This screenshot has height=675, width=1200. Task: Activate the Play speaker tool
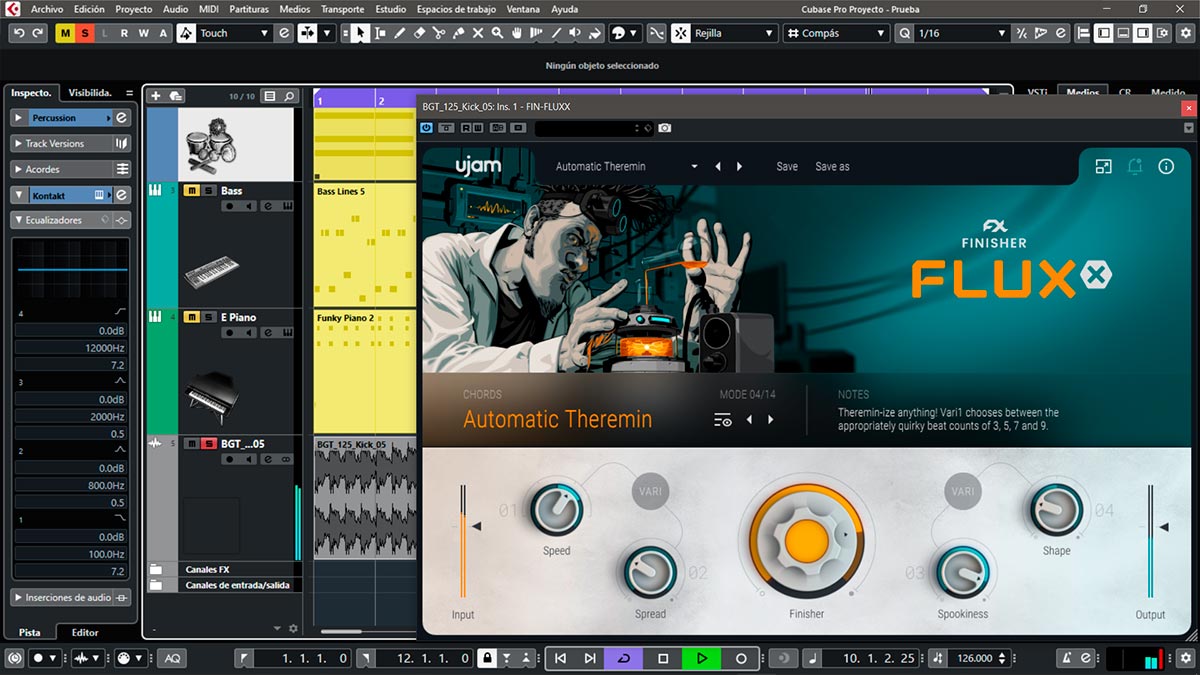[575, 33]
